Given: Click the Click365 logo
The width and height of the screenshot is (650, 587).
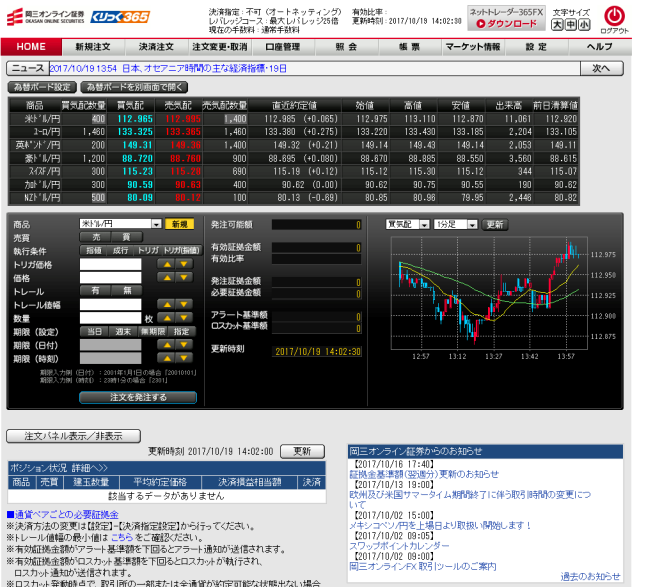Looking at the screenshot, I should click(120, 17).
